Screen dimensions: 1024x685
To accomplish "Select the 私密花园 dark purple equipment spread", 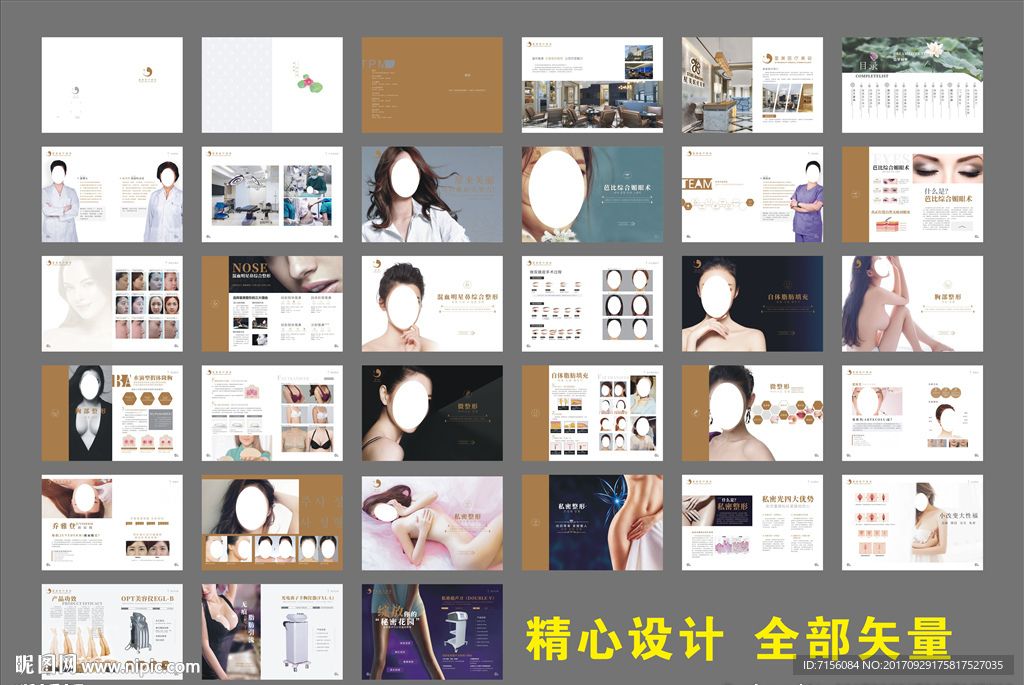I will (432, 630).
